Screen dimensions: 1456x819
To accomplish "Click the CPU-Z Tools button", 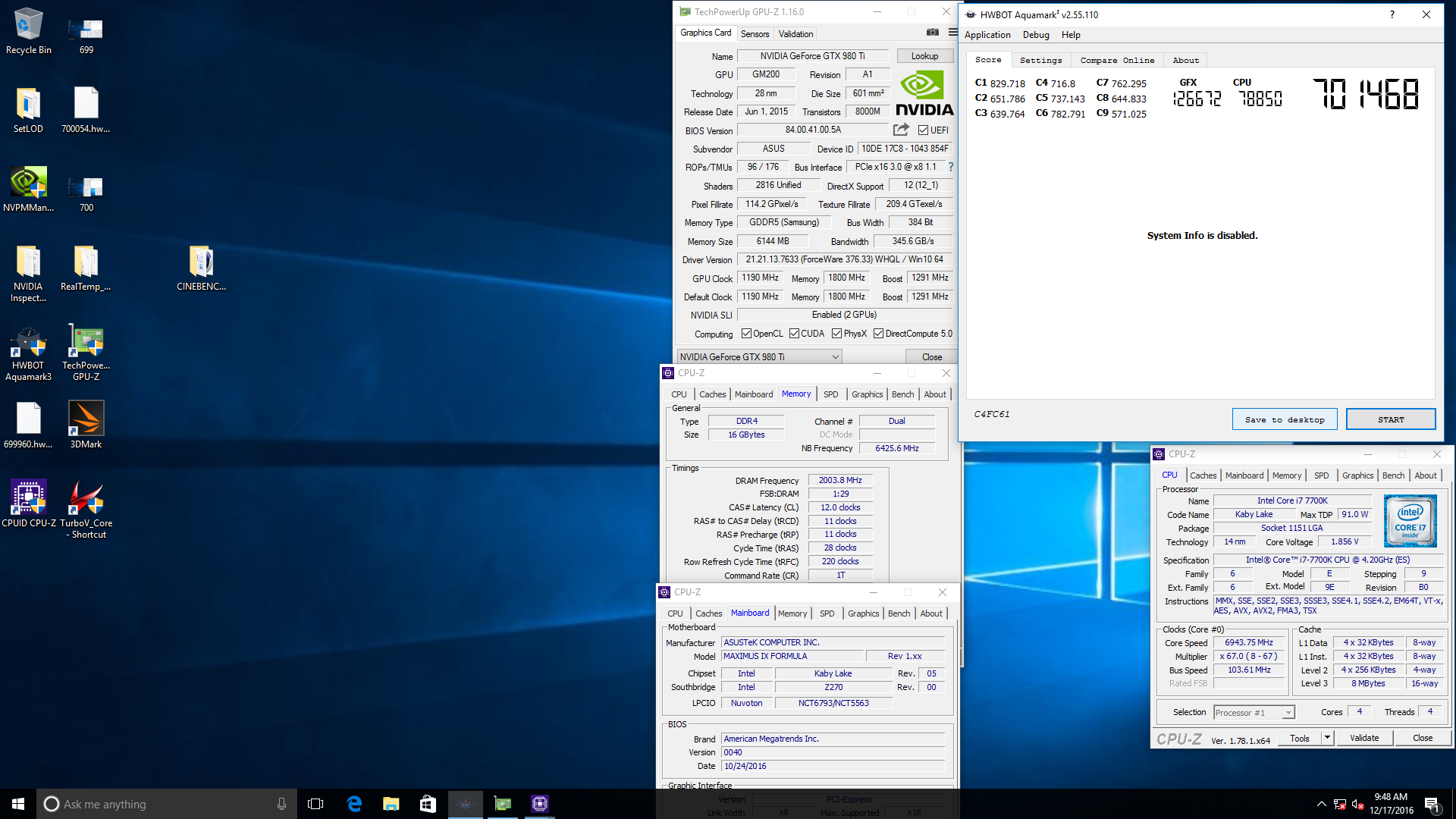I will tap(1300, 738).
